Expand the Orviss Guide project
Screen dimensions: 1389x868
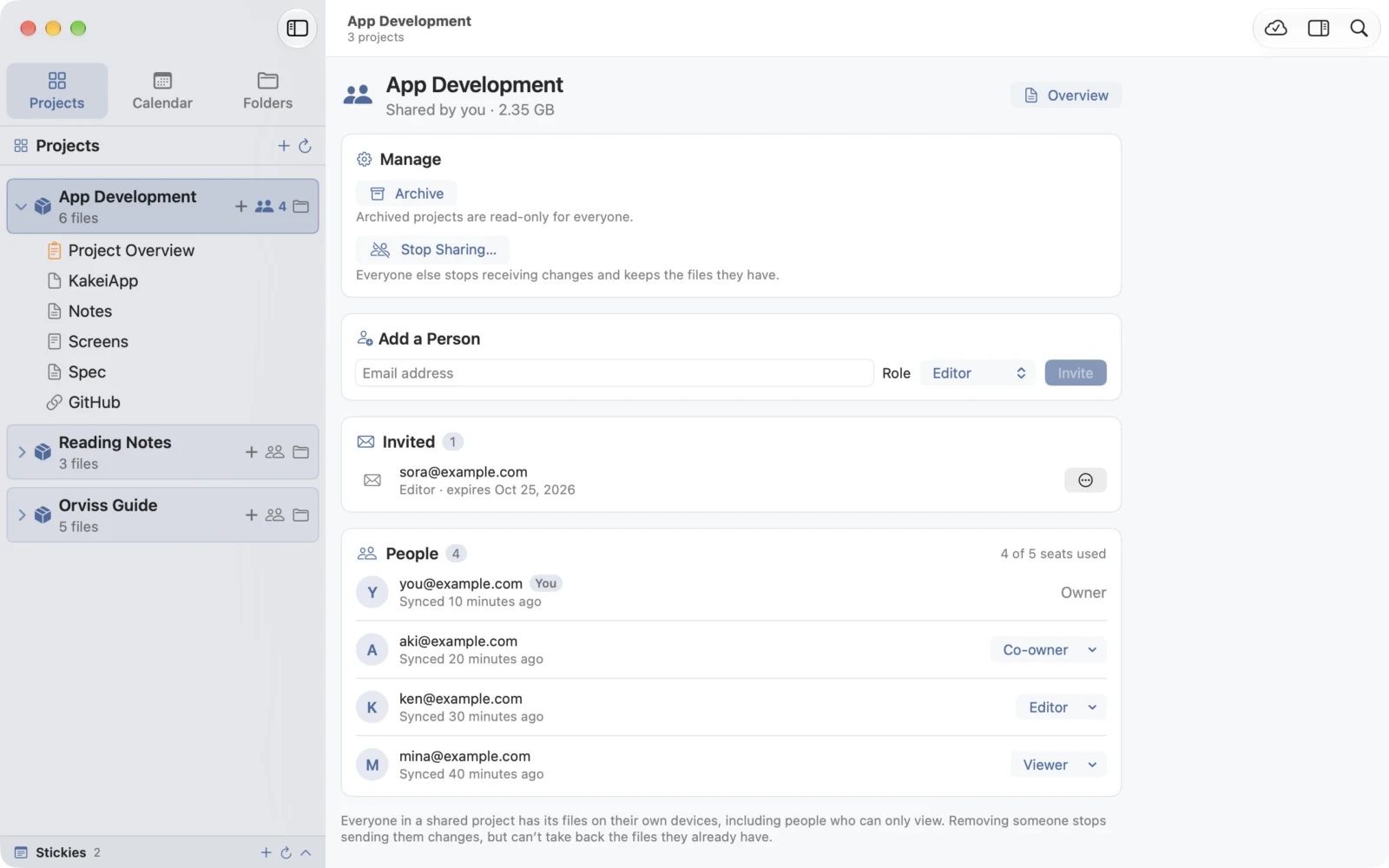[22, 515]
